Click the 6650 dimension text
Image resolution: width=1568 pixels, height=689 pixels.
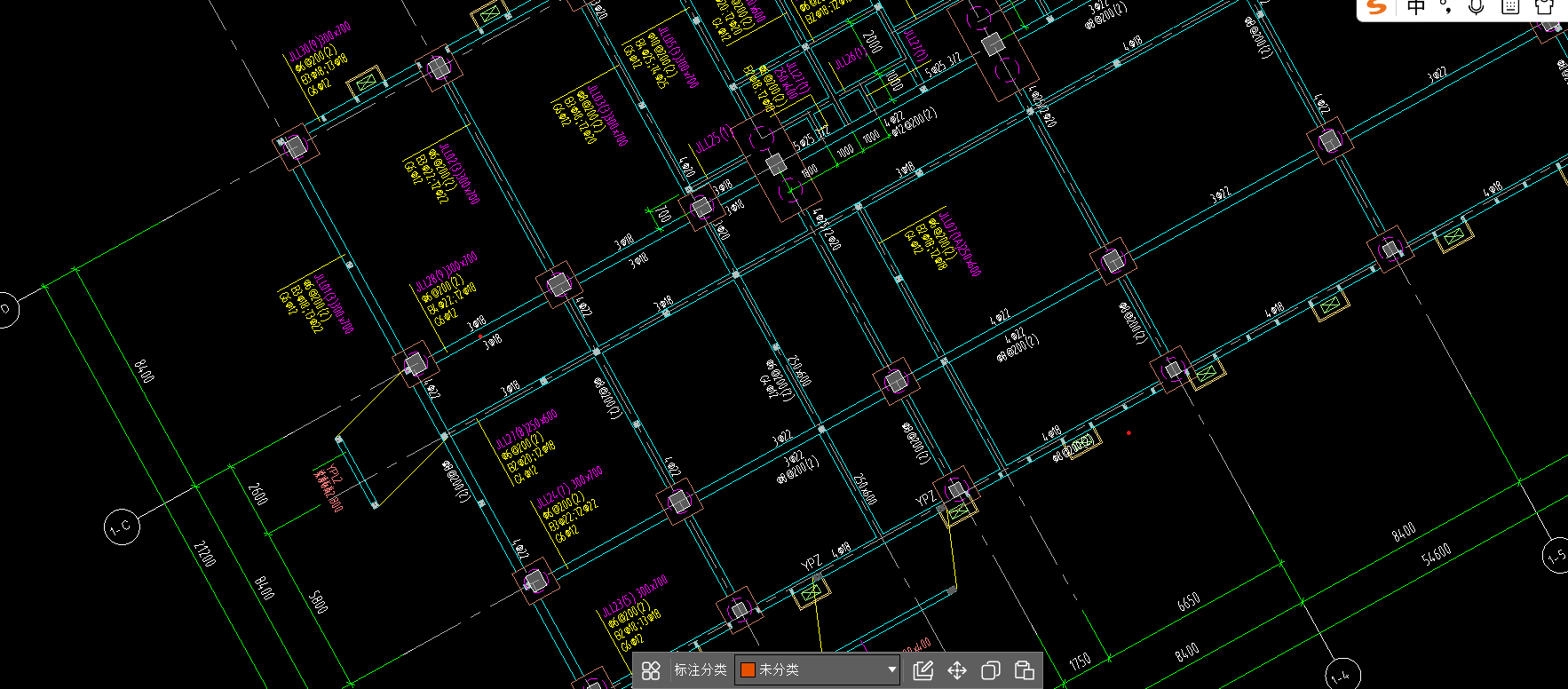1189,602
